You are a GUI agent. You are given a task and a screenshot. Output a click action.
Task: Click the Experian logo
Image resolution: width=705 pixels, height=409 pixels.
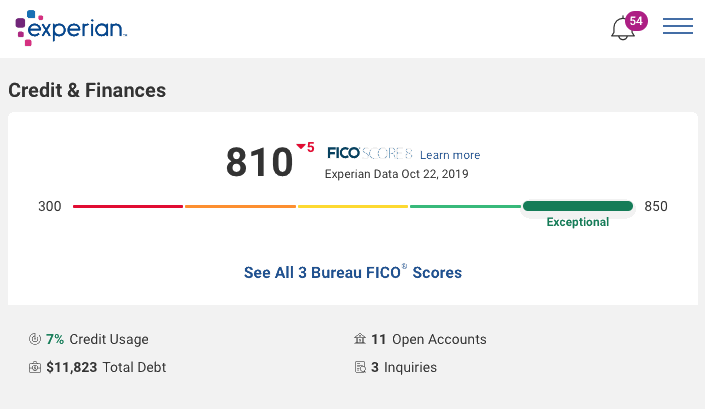point(71,28)
